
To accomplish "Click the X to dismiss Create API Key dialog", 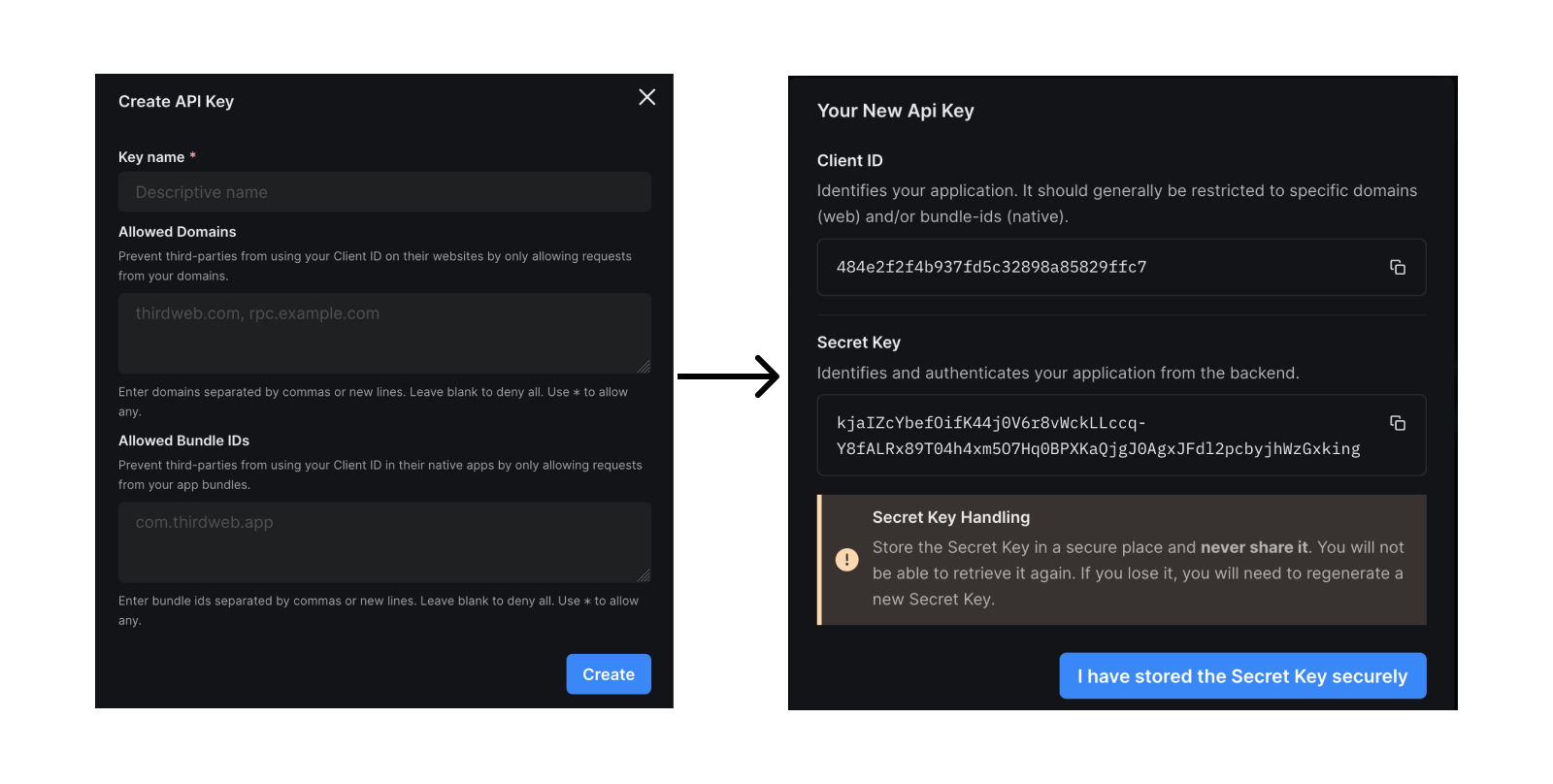I will tap(646, 97).
